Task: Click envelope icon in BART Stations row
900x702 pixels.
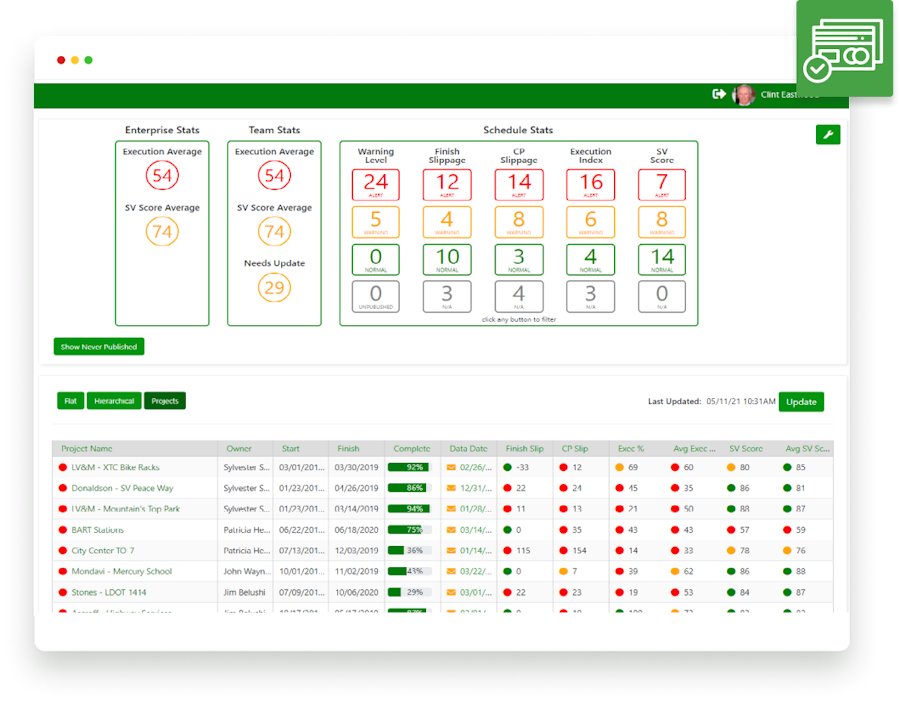Action: (x=451, y=530)
